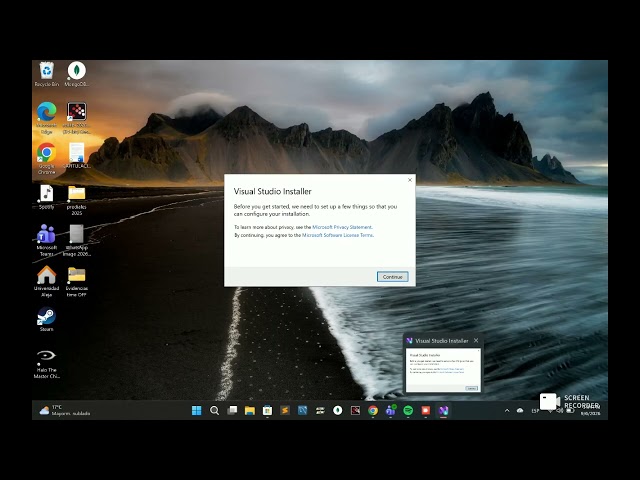The image size is (640, 480).
Task: Open Google Chrome from the taskbar
Action: pos(373,411)
